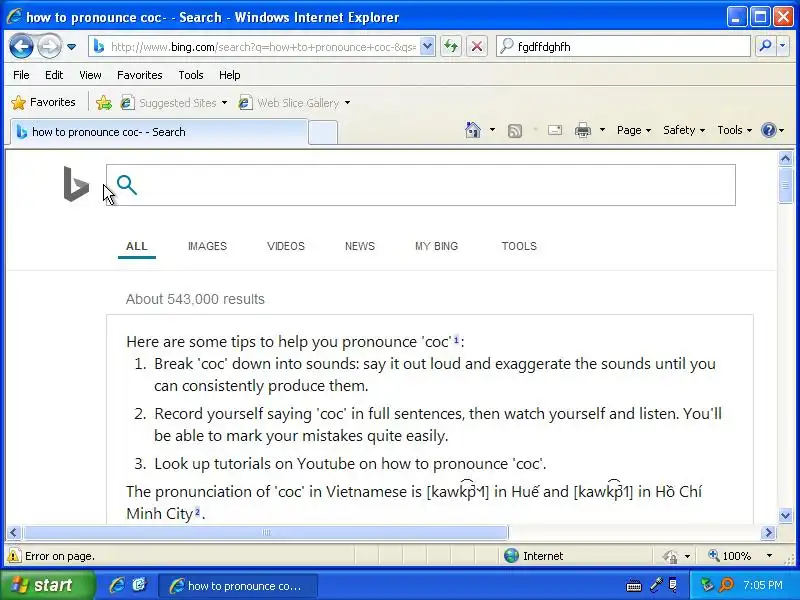Open the Safety dropdown menu
The height and width of the screenshot is (600, 800).
pyautogui.click(x=684, y=130)
